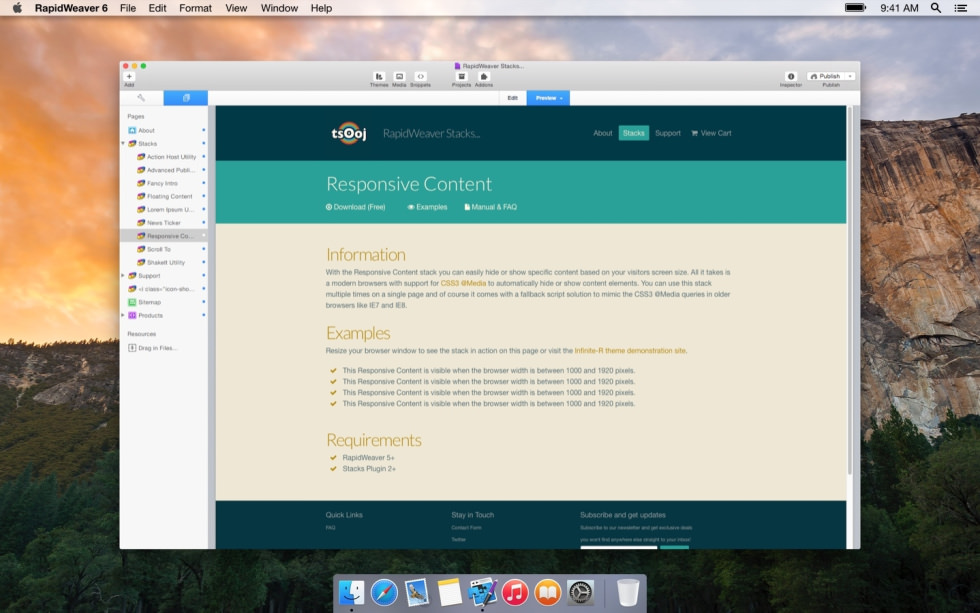This screenshot has height=613, width=980.
Task: Open Infinite-R theme demonstration site link
Action: [x=630, y=351]
